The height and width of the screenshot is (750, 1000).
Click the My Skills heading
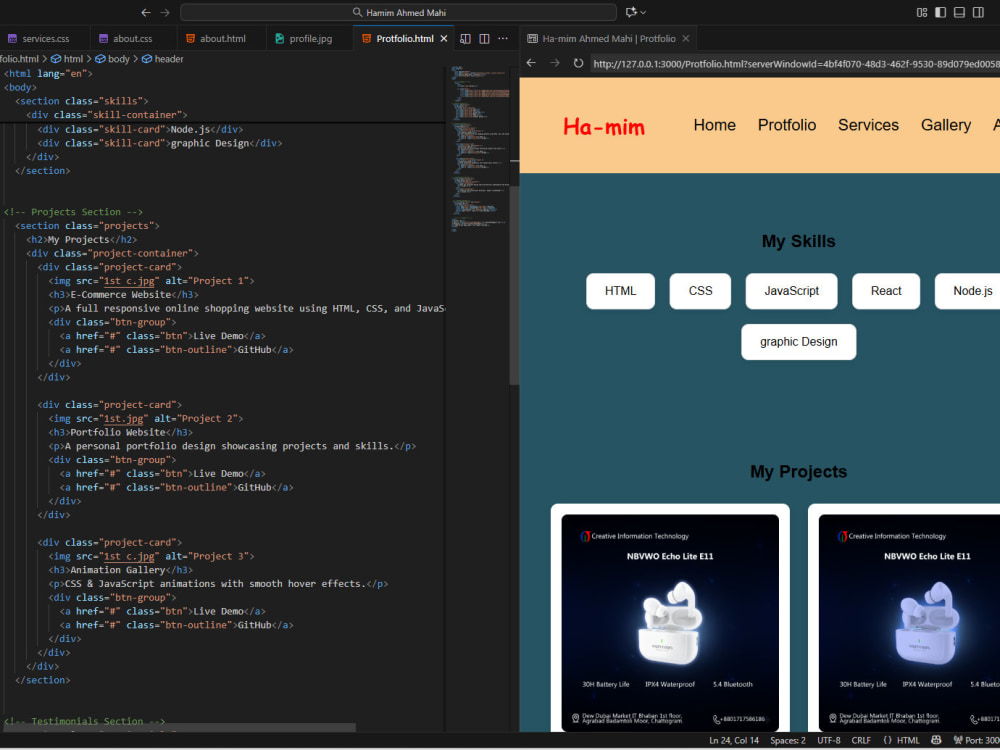798,241
